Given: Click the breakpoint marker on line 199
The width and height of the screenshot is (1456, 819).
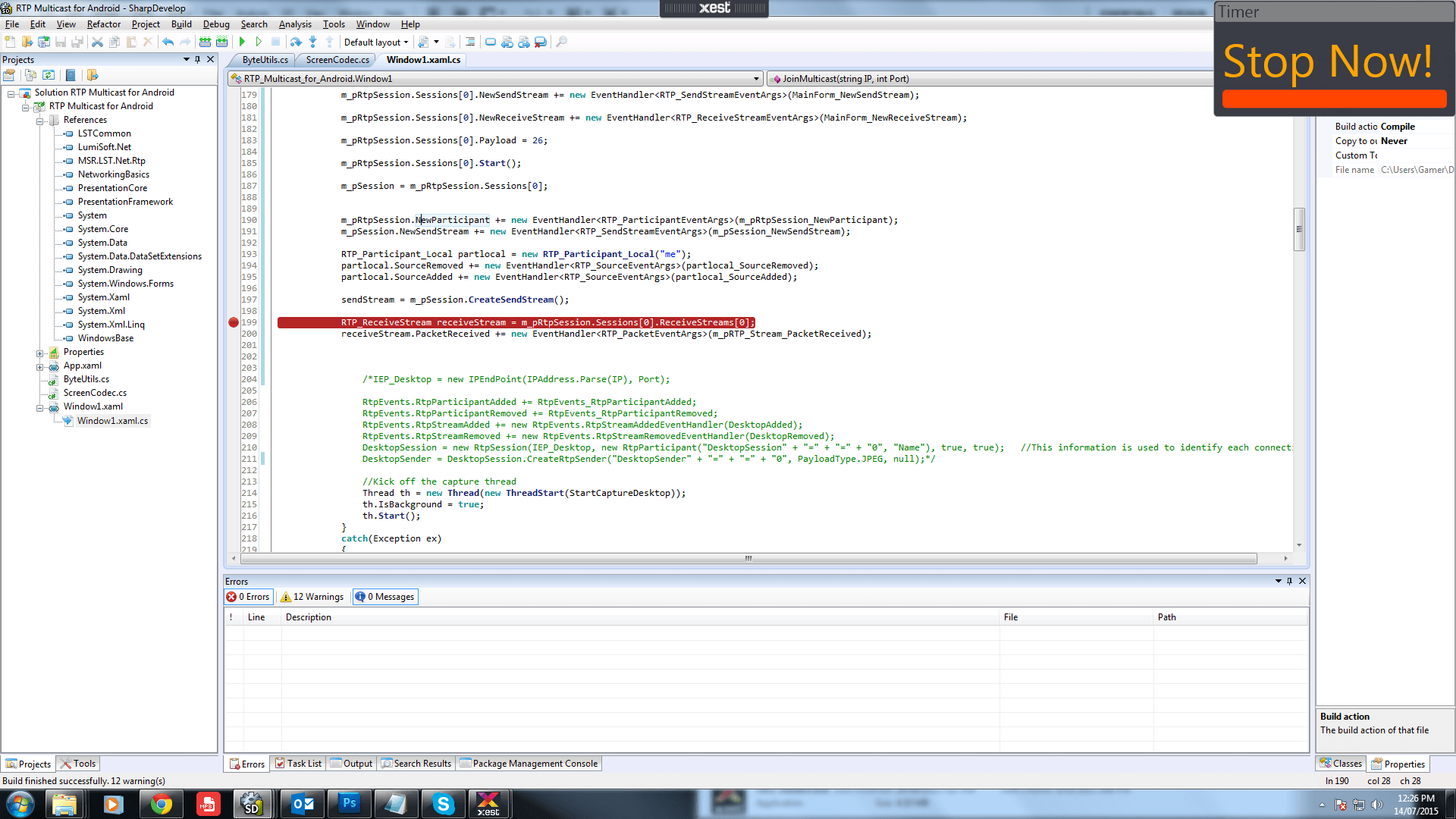Looking at the screenshot, I should click(x=234, y=322).
